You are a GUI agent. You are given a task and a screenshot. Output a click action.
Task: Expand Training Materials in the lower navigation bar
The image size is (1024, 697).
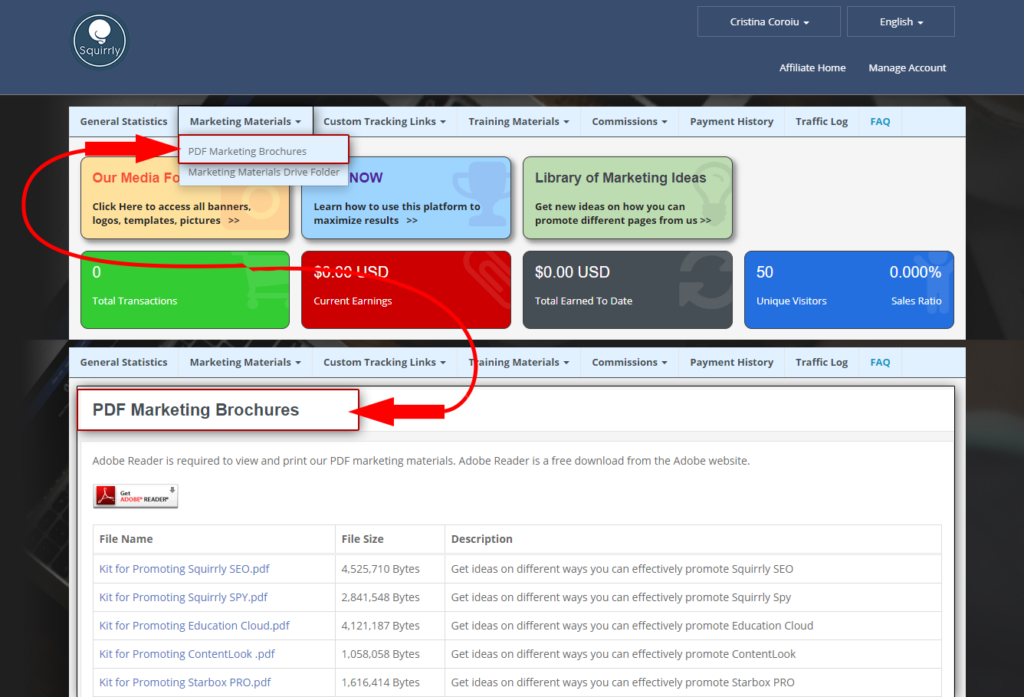tap(519, 362)
